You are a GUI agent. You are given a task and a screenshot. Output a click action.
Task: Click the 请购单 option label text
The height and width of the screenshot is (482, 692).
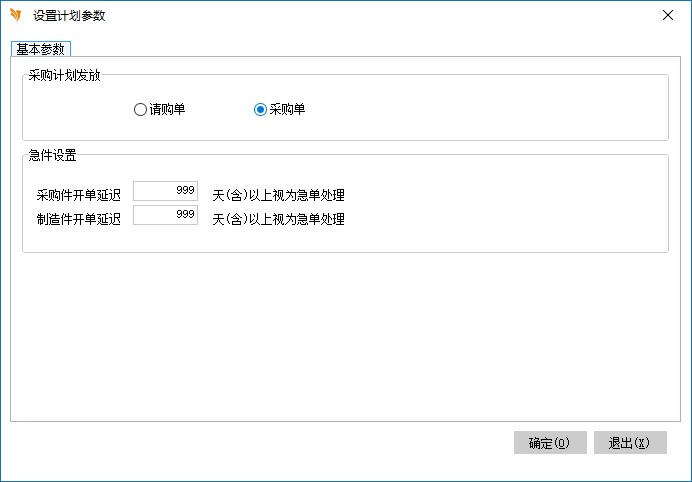[167, 110]
